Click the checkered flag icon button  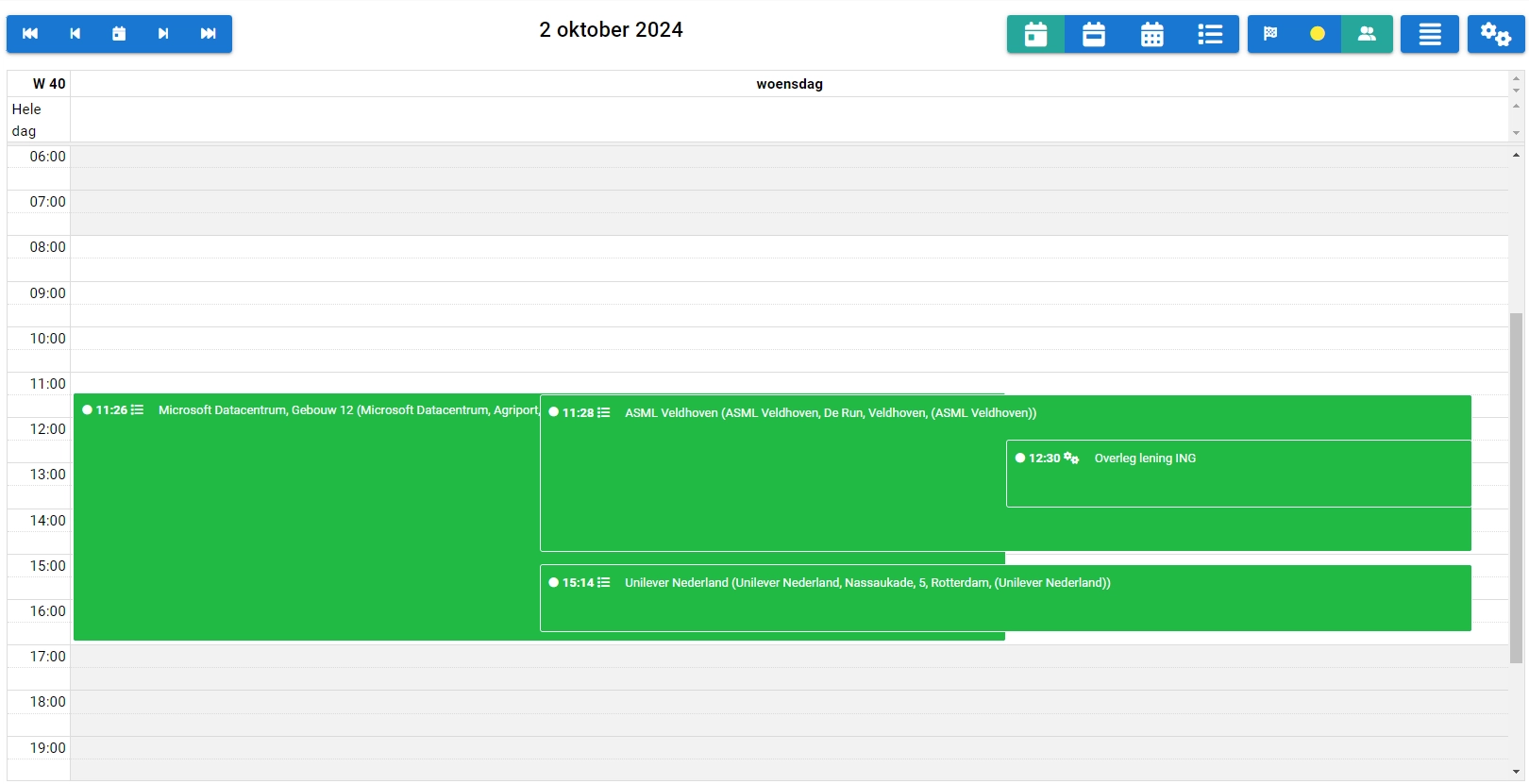pos(1270,35)
